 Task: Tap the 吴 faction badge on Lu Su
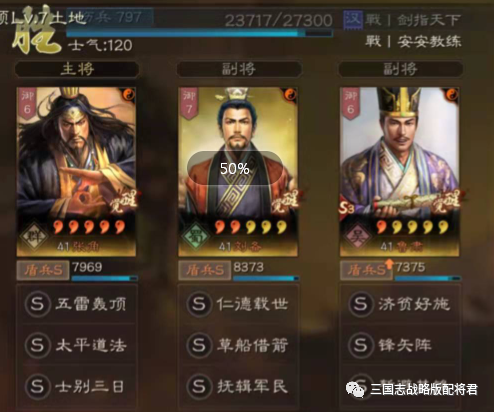[357, 237]
